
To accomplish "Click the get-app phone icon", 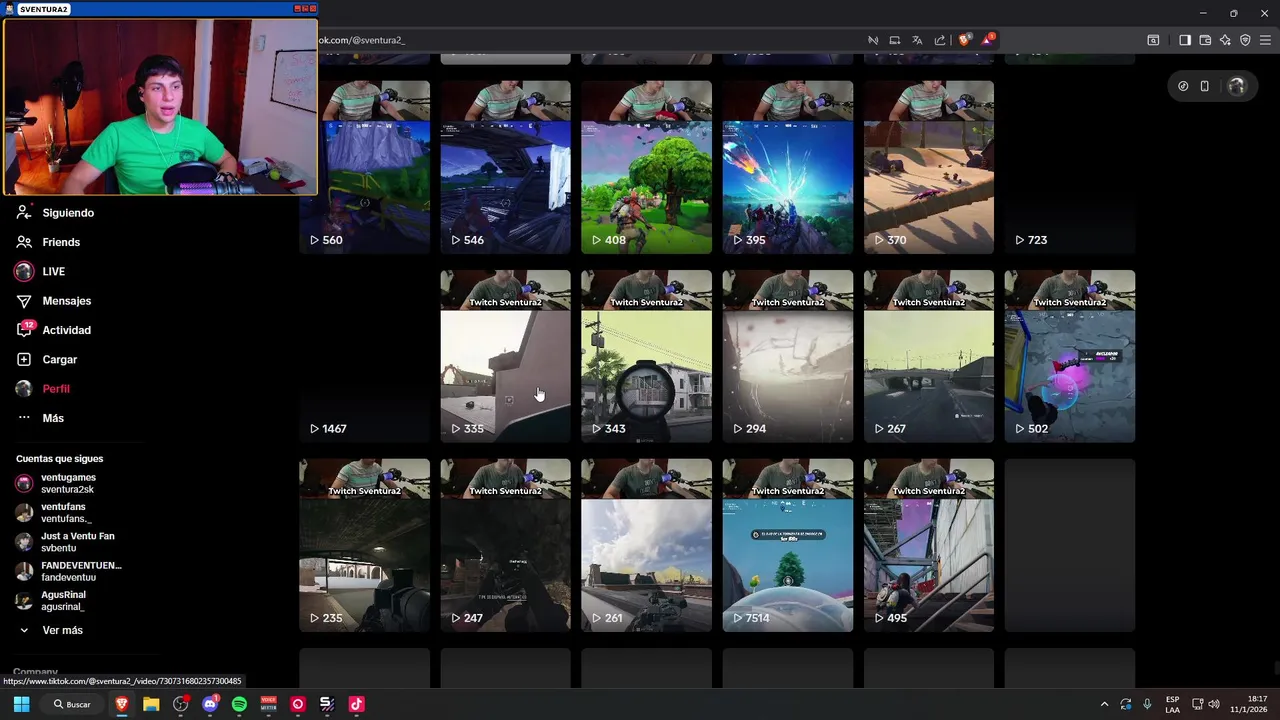I will (x=1205, y=86).
